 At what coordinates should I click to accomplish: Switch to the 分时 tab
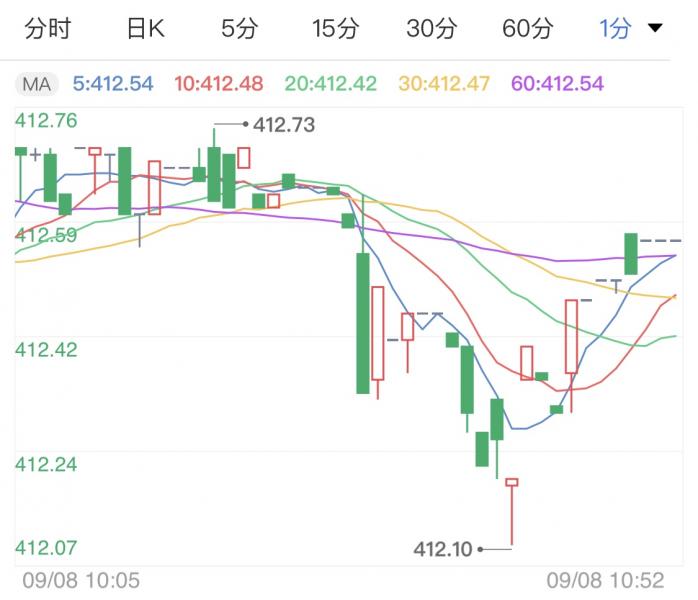[x=47, y=29]
